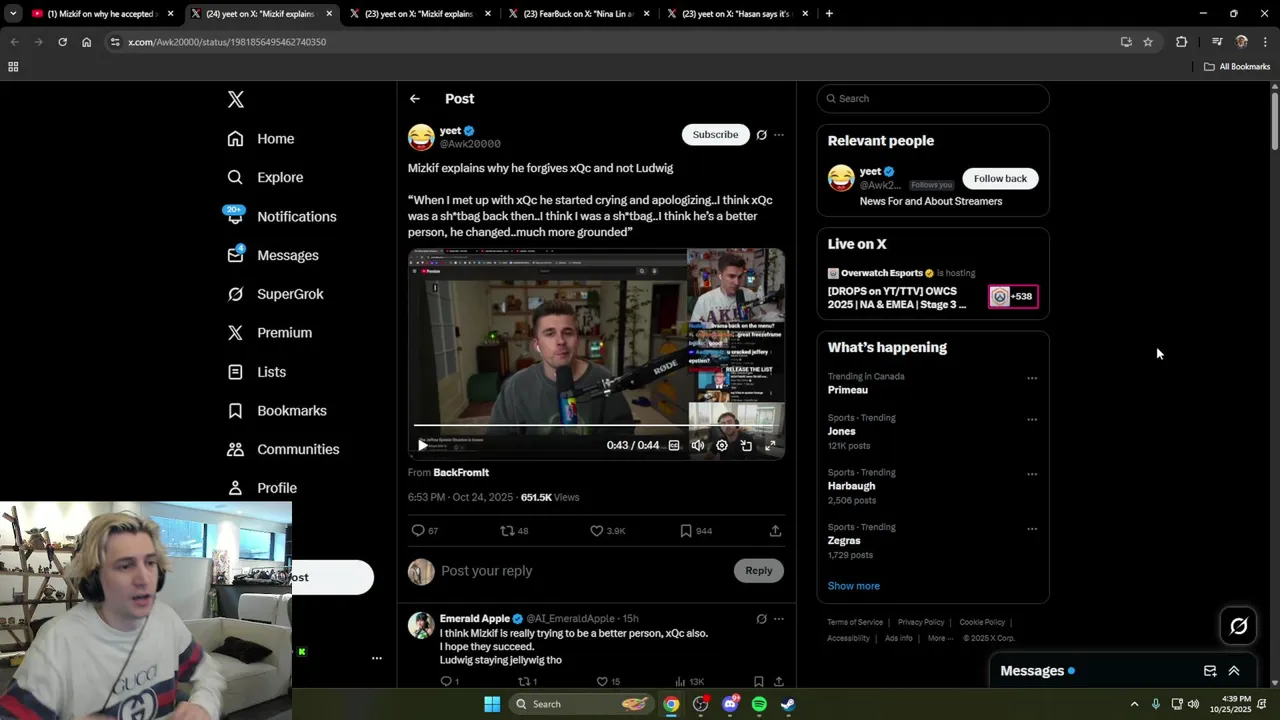Bookmark this page with the star icon
The height and width of the screenshot is (720, 1280).
pos(1148,42)
